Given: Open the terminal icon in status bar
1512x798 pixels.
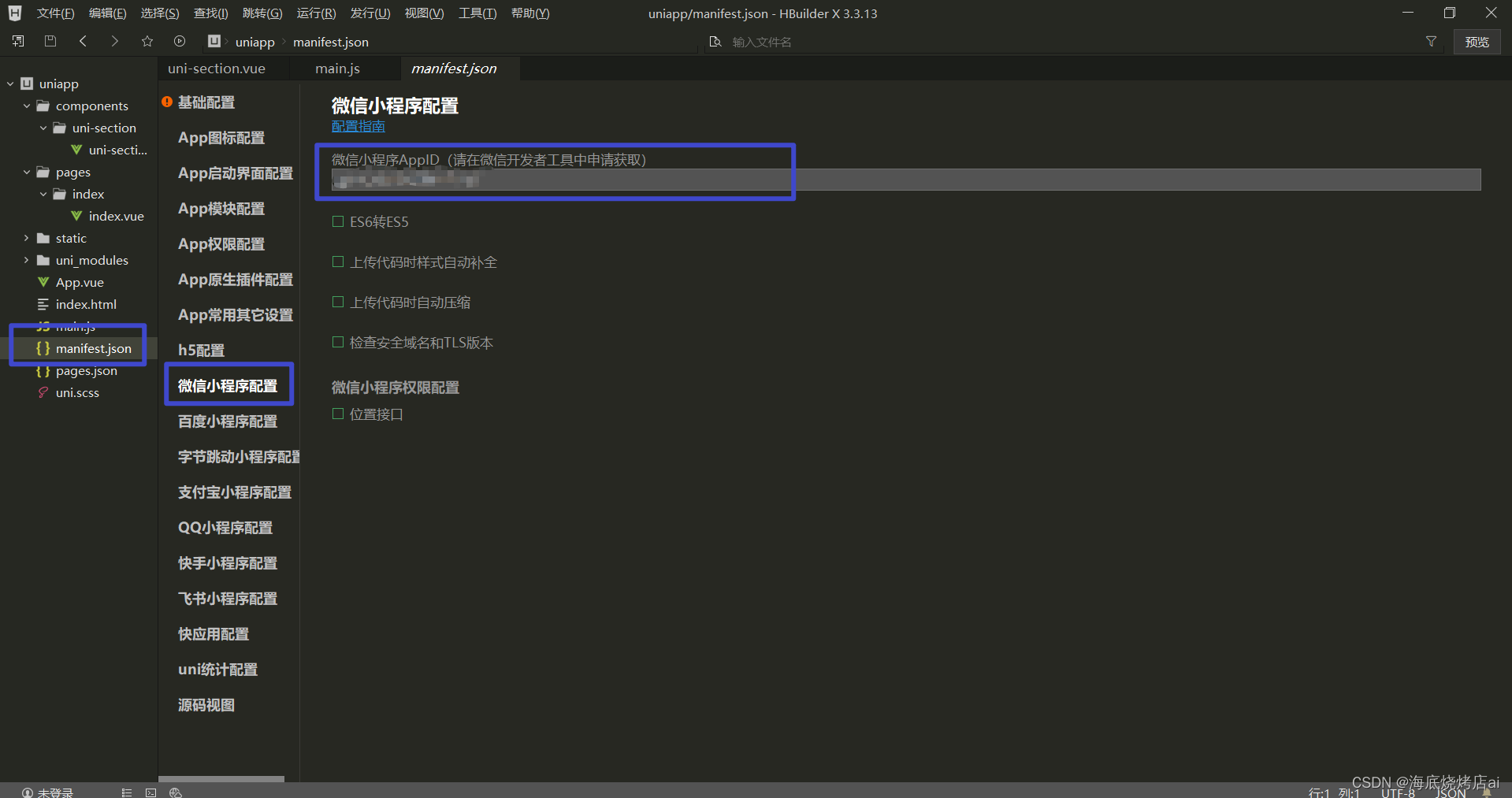Looking at the screenshot, I should click(x=150, y=792).
